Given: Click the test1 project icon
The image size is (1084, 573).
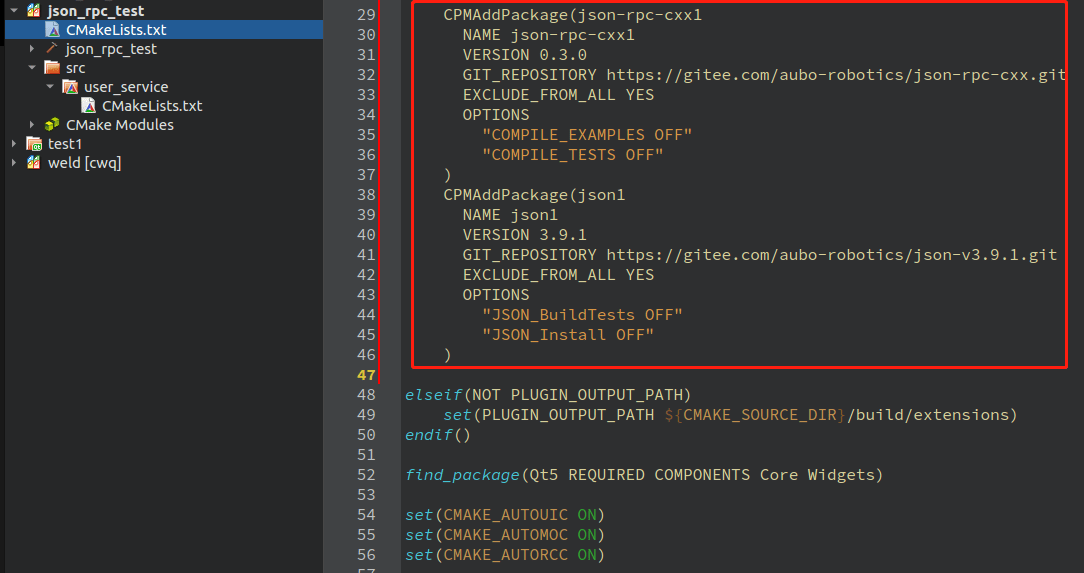Looking at the screenshot, I should coord(34,144).
